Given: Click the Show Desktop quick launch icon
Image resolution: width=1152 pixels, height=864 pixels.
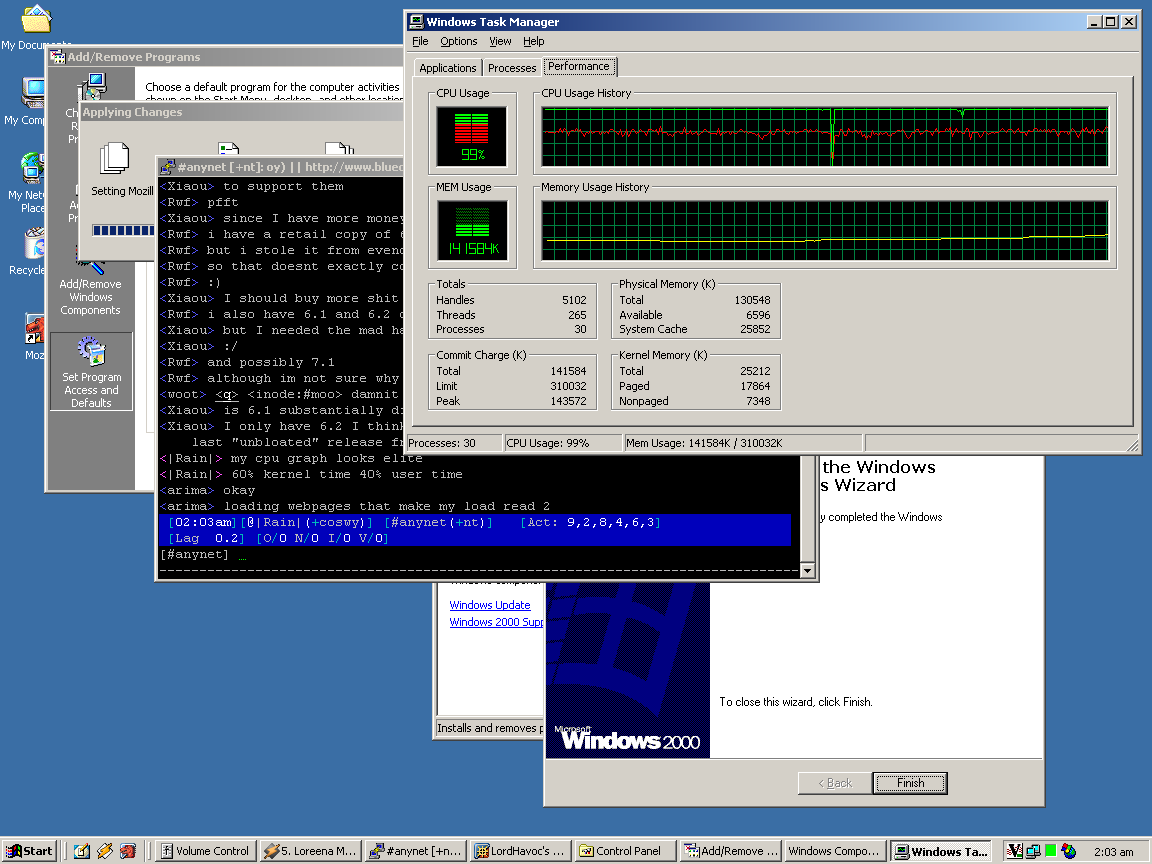Looking at the screenshot, I should (82, 851).
